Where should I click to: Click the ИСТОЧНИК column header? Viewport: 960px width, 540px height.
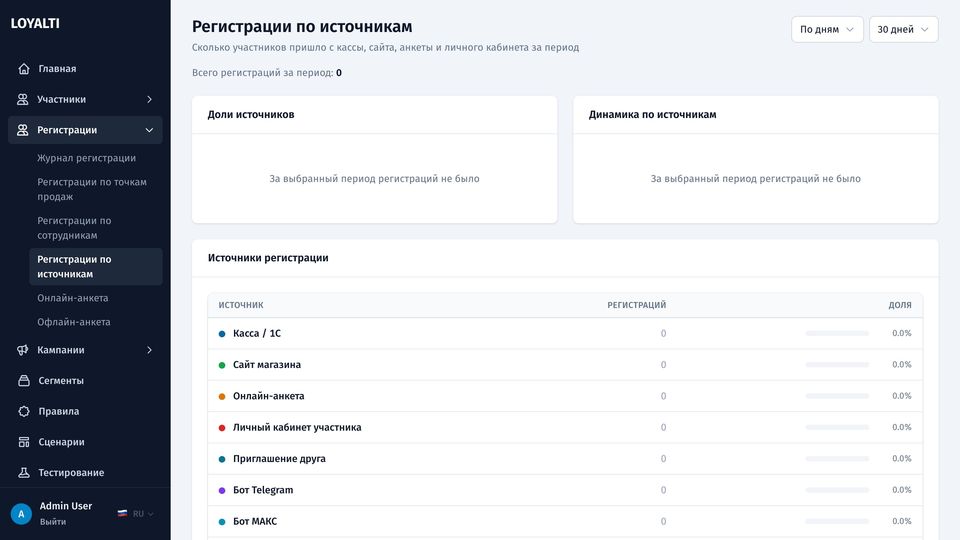pos(241,305)
